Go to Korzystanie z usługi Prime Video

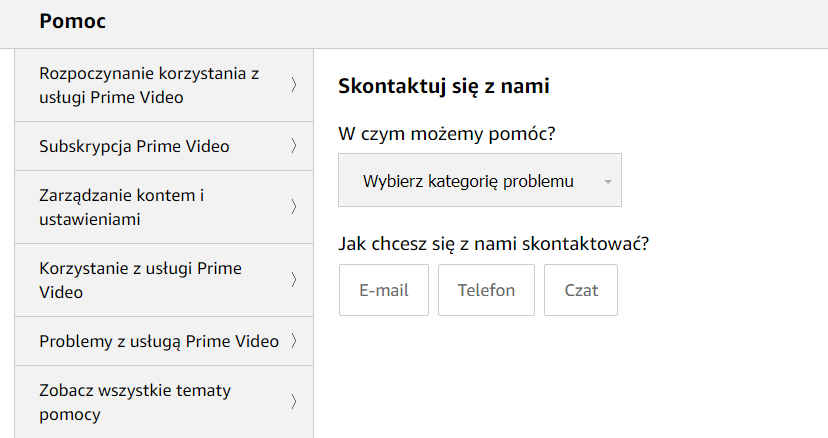click(140, 280)
